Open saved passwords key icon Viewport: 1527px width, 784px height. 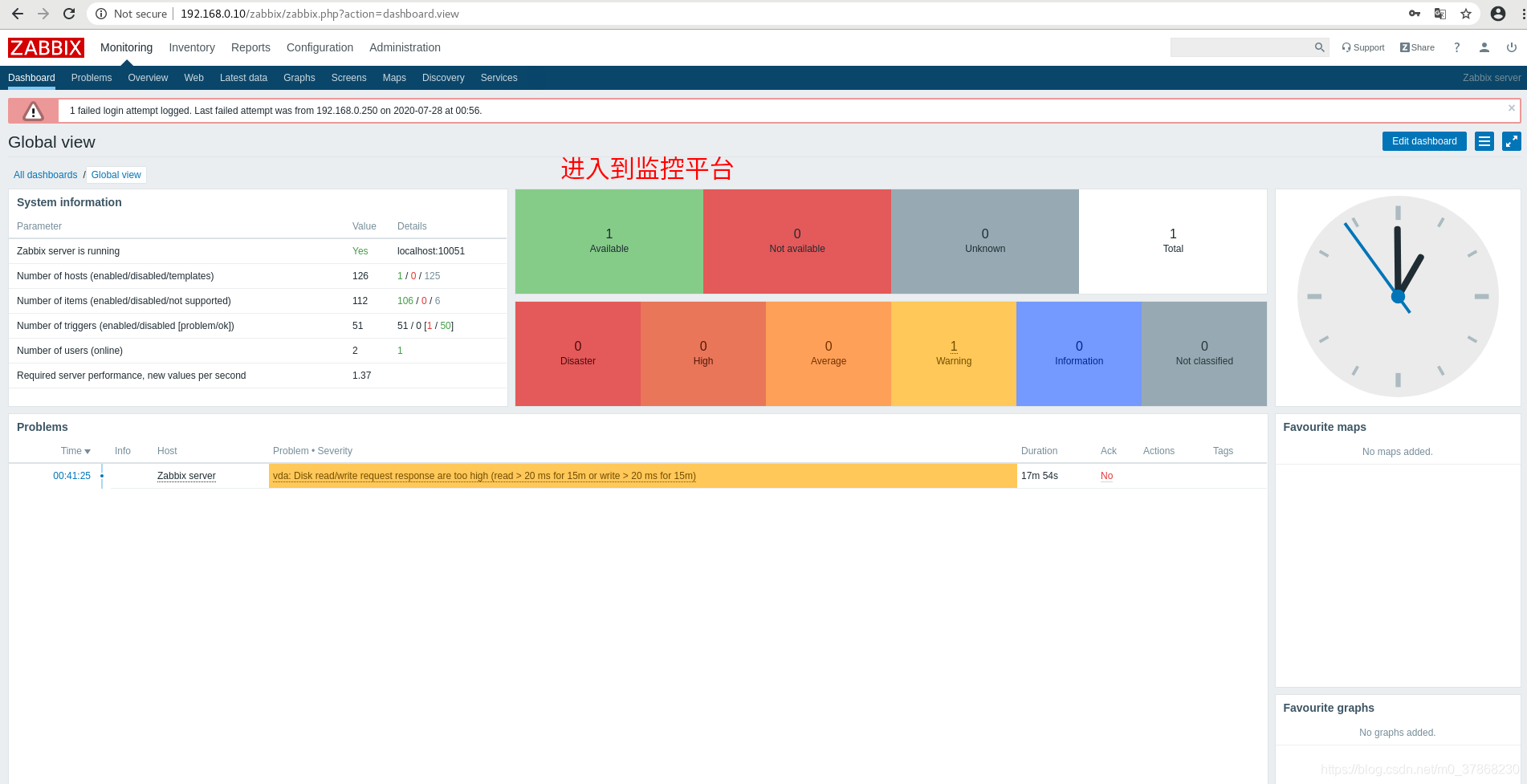tap(1415, 14)
